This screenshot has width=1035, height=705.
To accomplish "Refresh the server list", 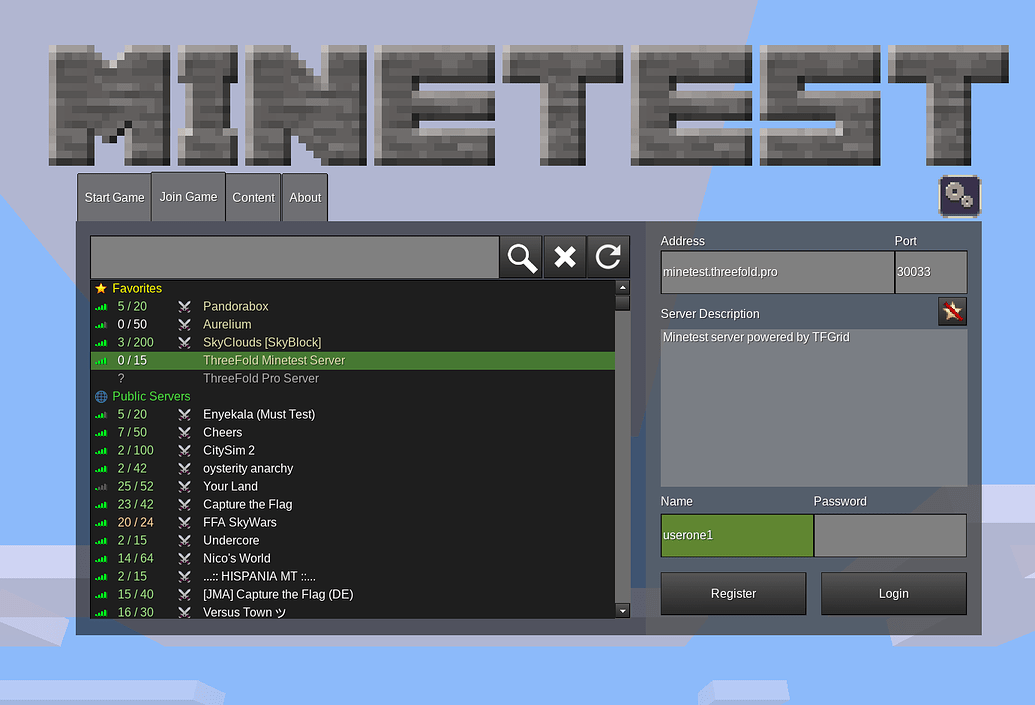I will pyautogui.click(x=608, y=258).
